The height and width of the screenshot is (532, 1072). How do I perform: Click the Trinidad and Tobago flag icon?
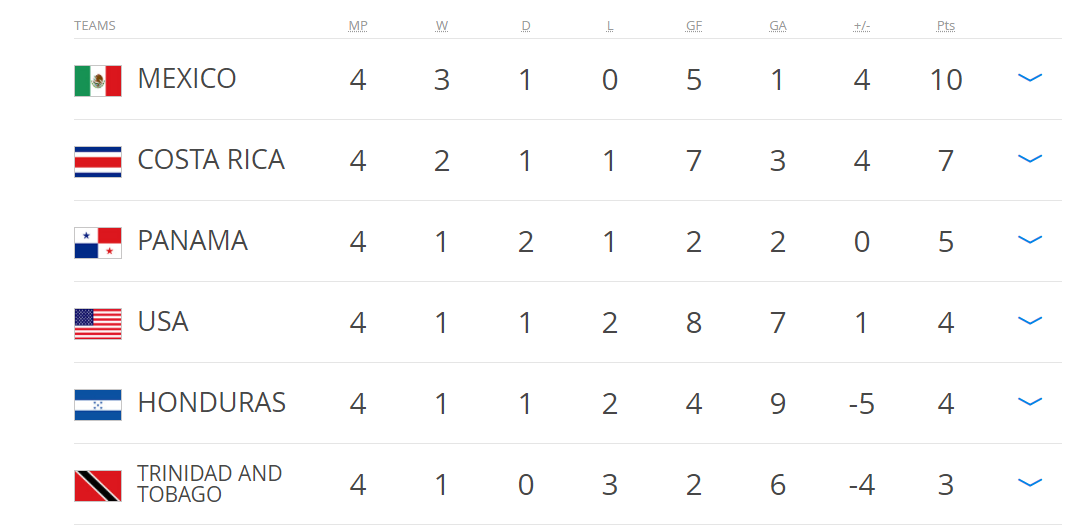98,486
